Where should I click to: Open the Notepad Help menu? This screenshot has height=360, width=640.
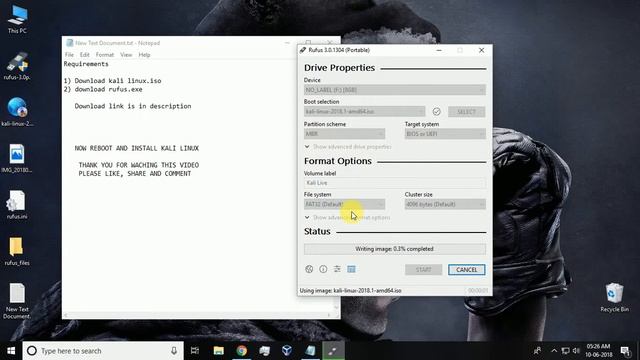144,55
